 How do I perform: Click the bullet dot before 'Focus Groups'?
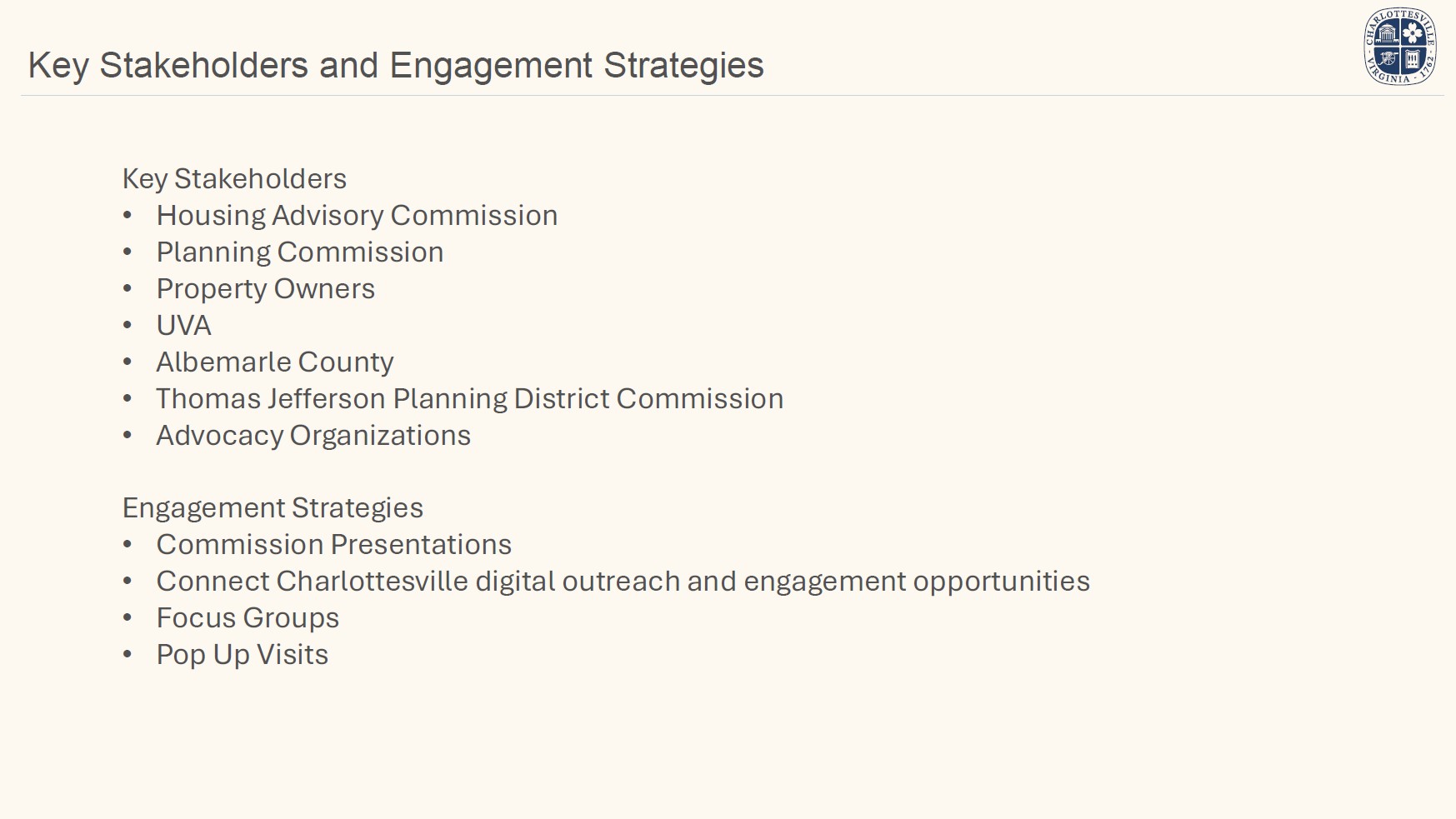click(128, 618)
